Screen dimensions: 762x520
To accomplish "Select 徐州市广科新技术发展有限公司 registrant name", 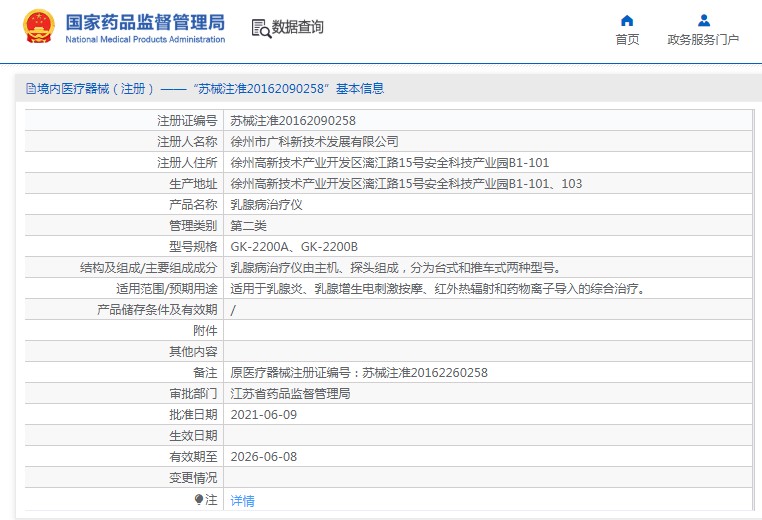I will click(314, 141).
